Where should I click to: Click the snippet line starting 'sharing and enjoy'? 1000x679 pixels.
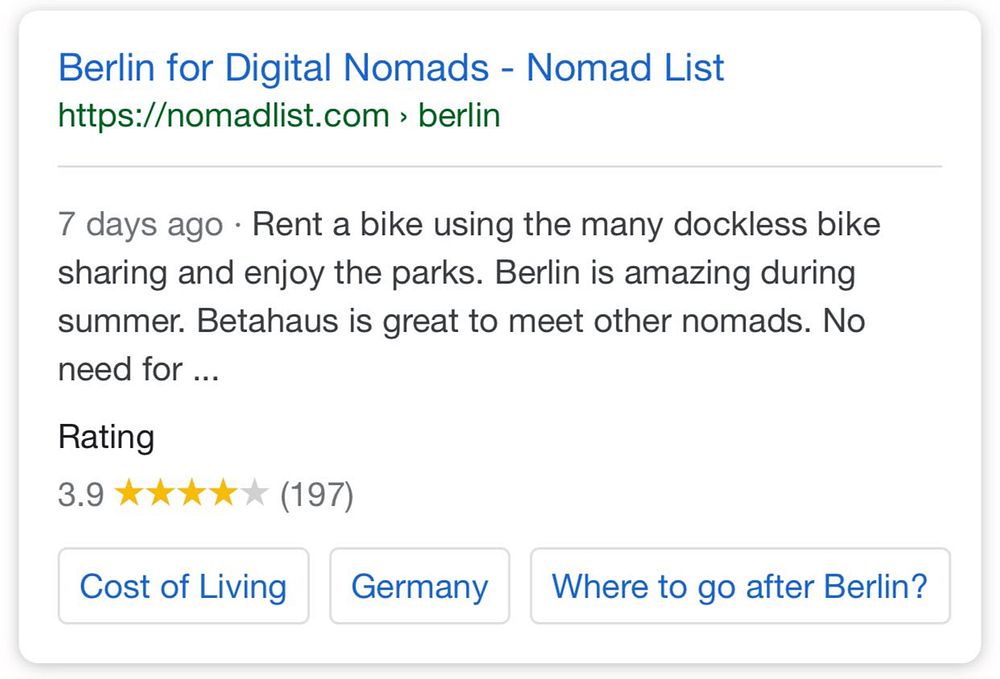456,273
